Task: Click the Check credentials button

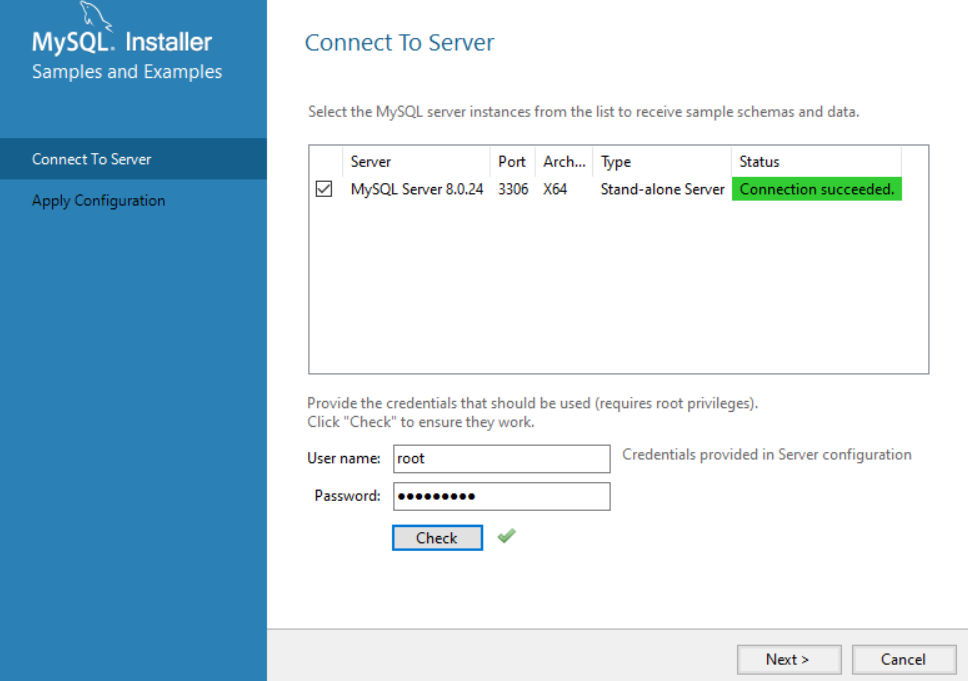Action: [x=437, y=538]
